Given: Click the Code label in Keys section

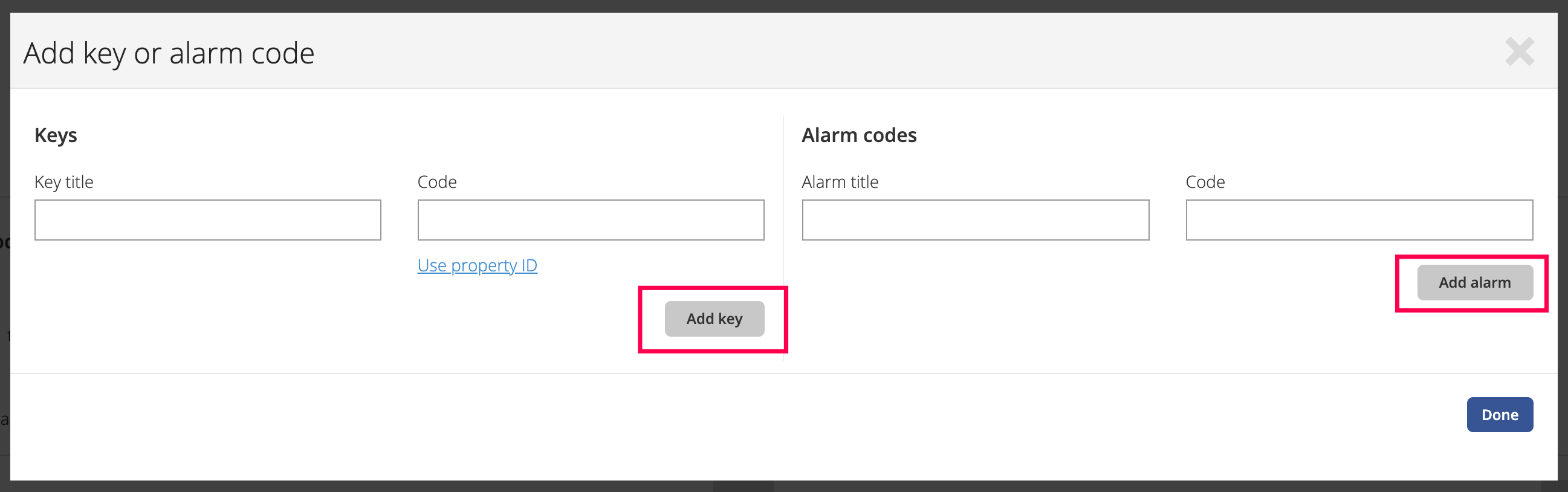Looking at the screenshot, I should pyautogui.click(x=437, y=182).
